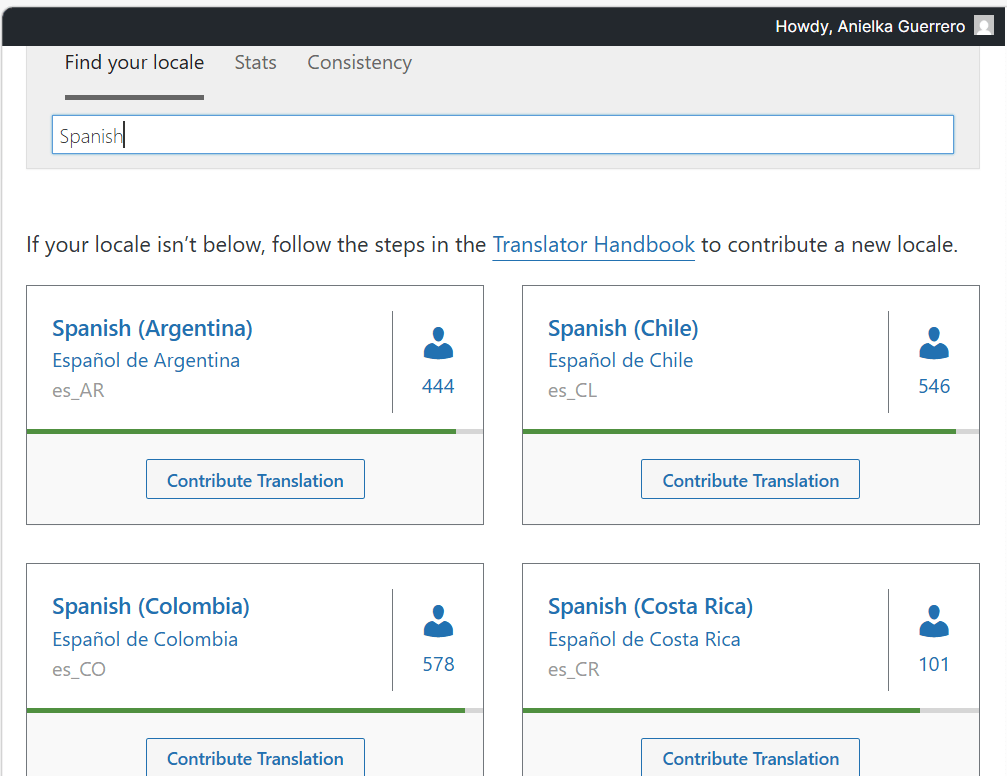Contribute Translation for Spanish (Argentina)
This screenshot has height=776, width=1007.
(x=255, y=480)
